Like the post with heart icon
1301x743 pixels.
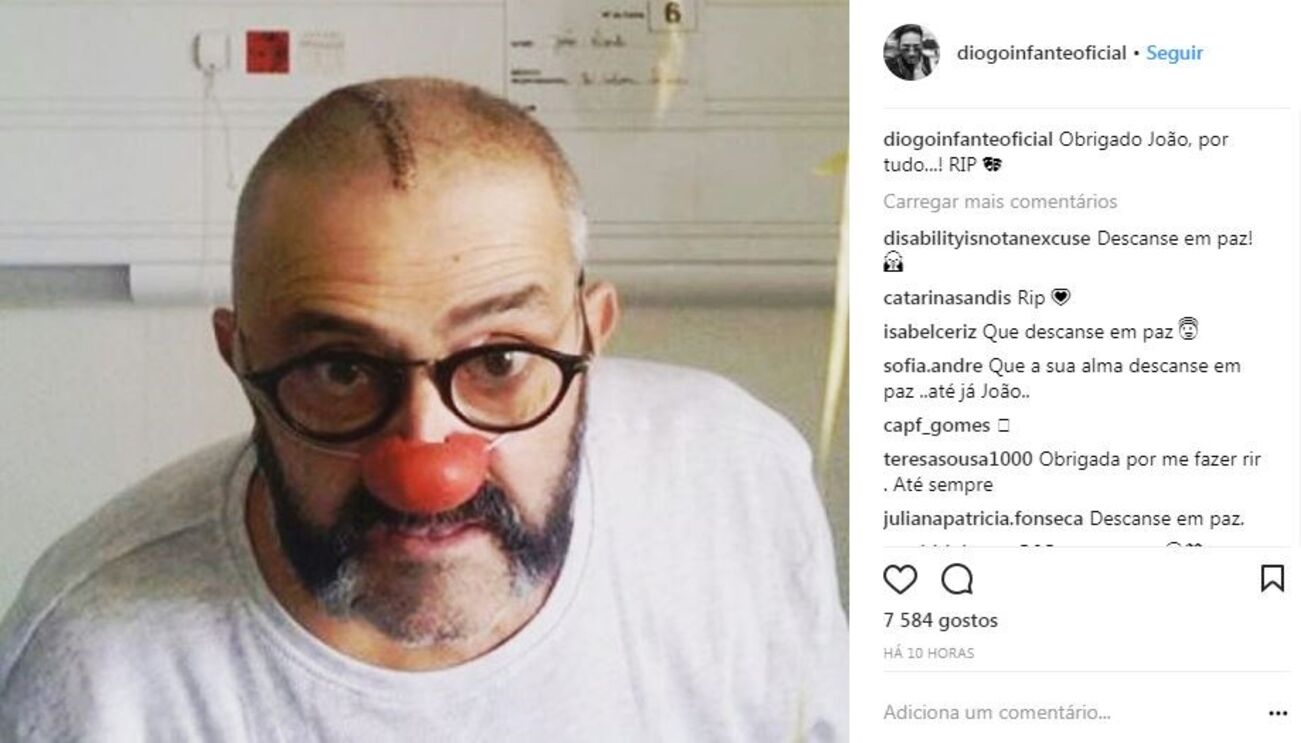pyautogui.click(x=900, y=579)
